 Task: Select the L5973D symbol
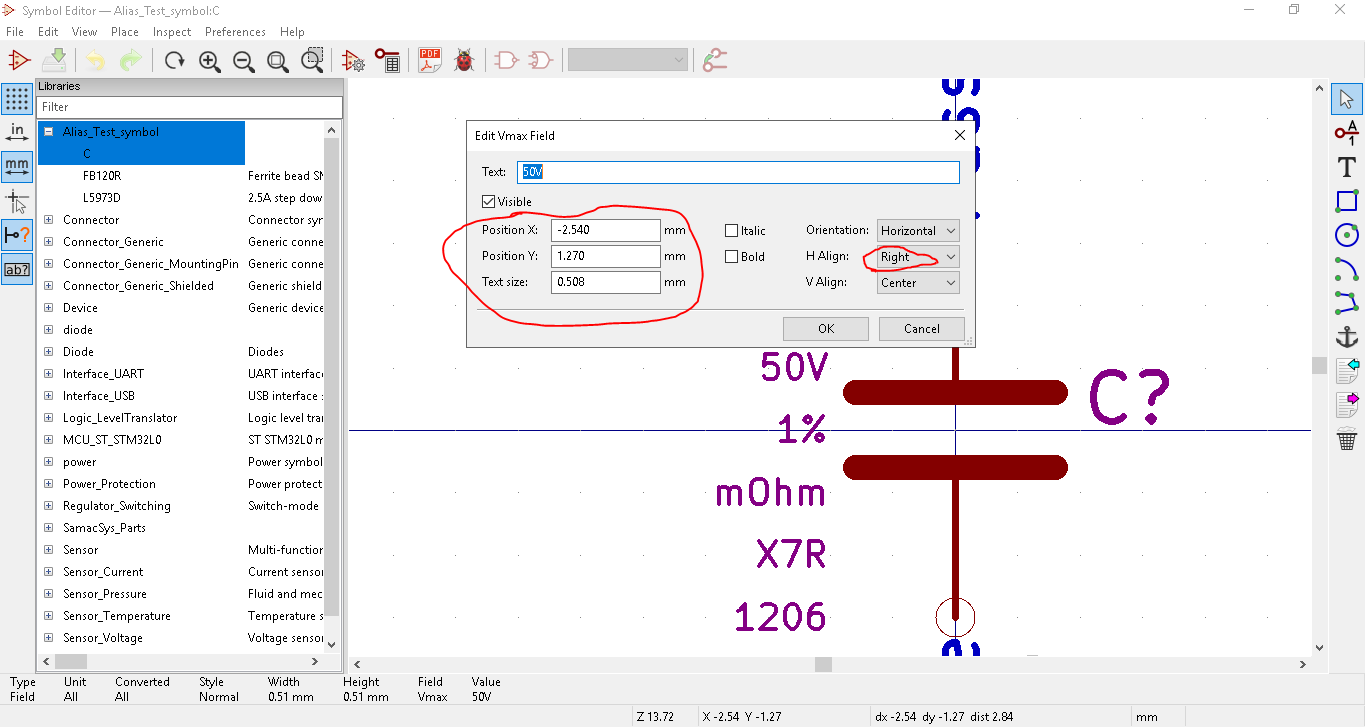pos(102,198)
